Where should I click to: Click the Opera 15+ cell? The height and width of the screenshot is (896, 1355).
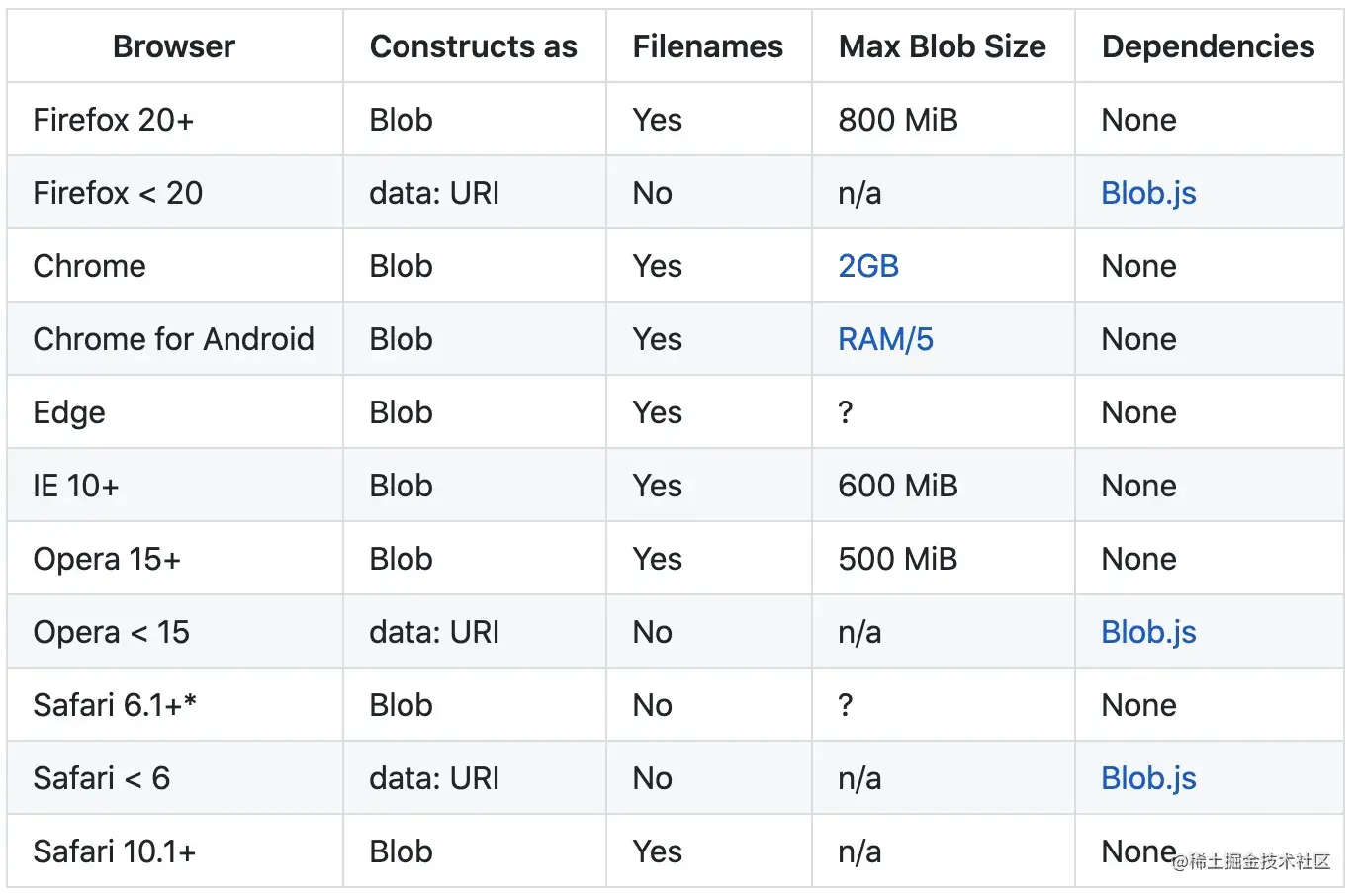click(107, 559)
